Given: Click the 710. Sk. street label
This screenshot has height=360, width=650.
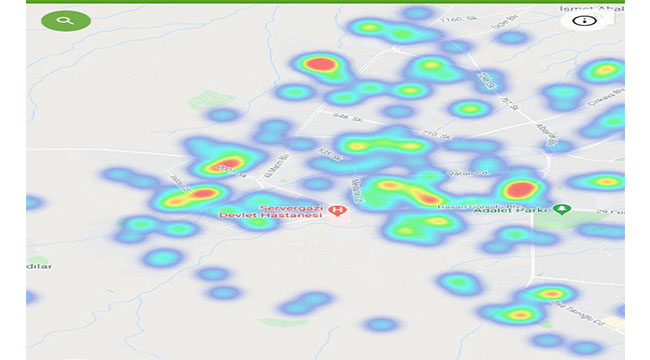Looking at the screenshot, I should tap(437, 135).
